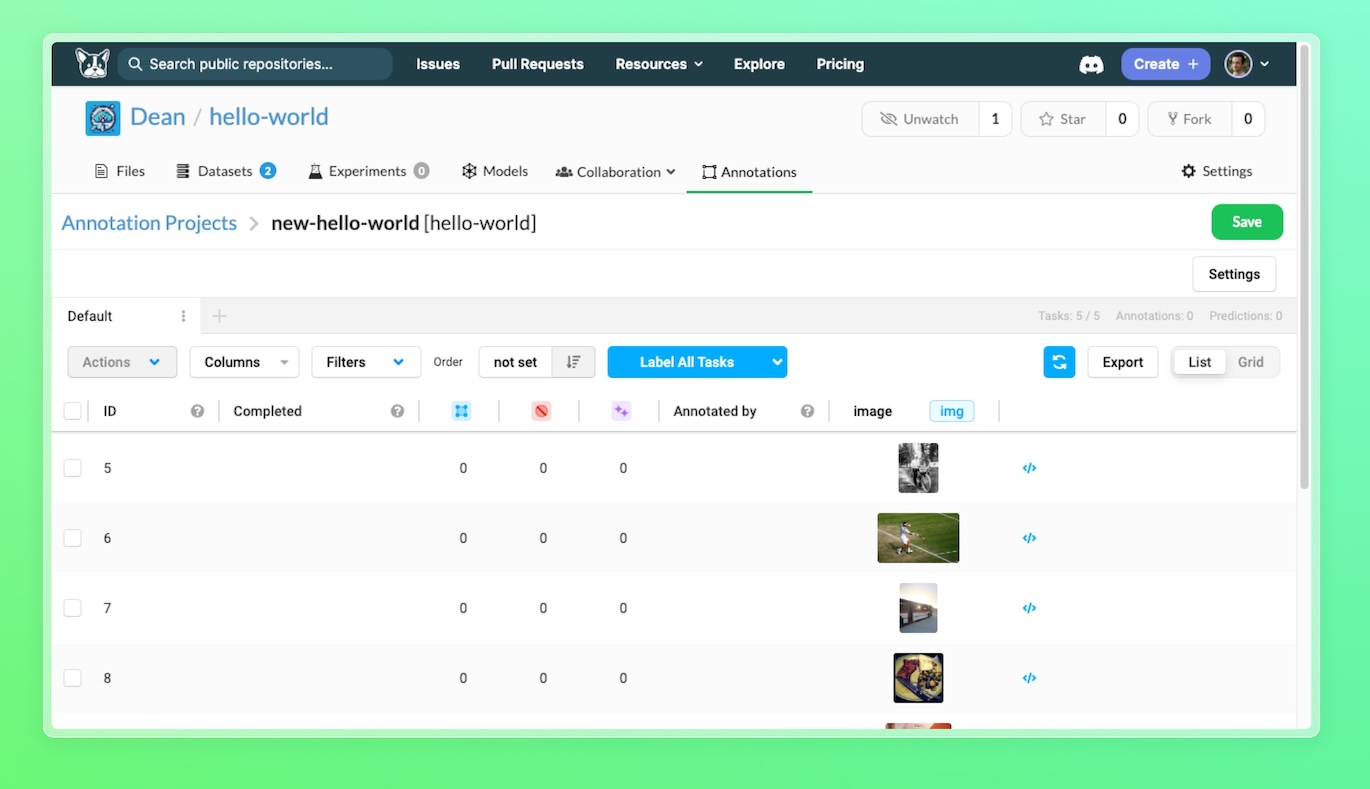
Task: Click the help icon beside the ID column
Action: (197, 411)
